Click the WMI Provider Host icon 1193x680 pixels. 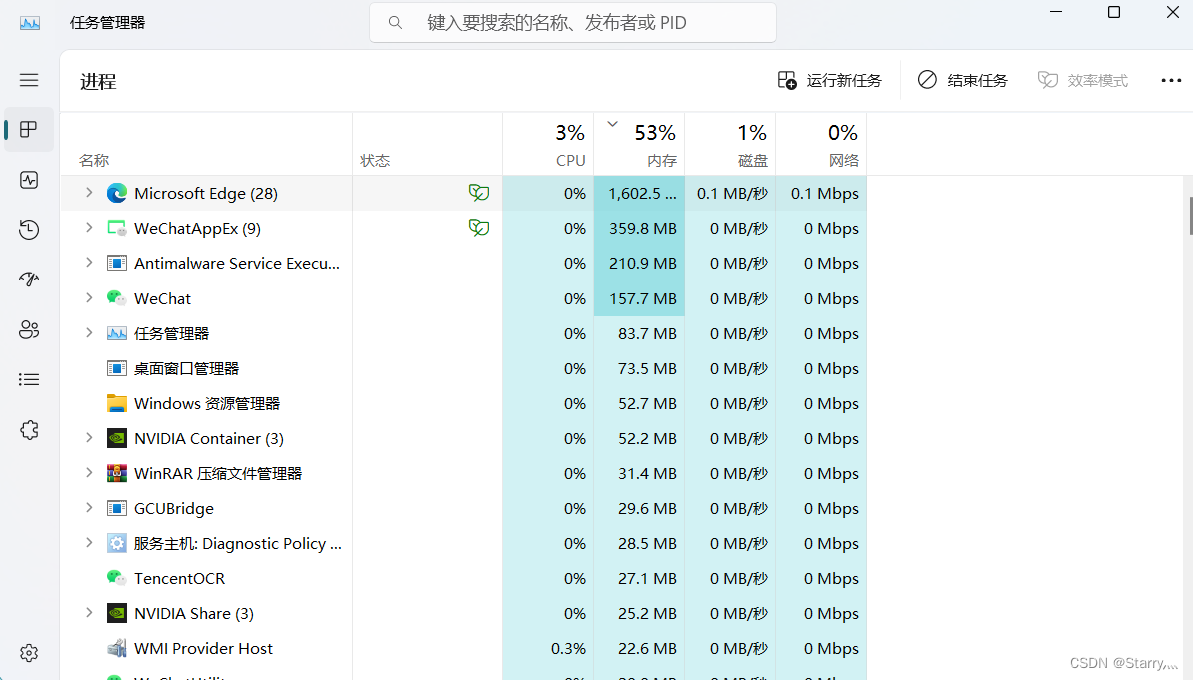(116, 648)
